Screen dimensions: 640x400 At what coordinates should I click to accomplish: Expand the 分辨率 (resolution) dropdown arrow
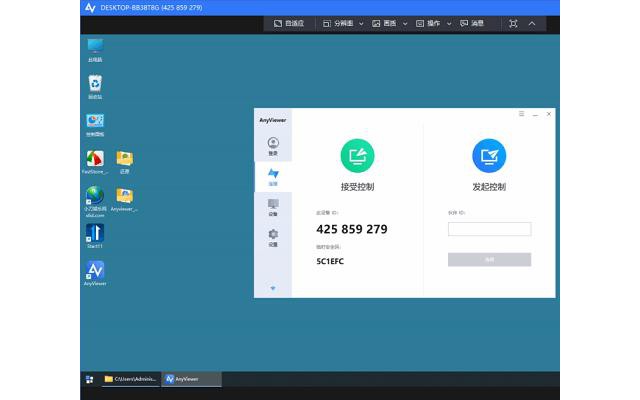(x=361, y=24)
